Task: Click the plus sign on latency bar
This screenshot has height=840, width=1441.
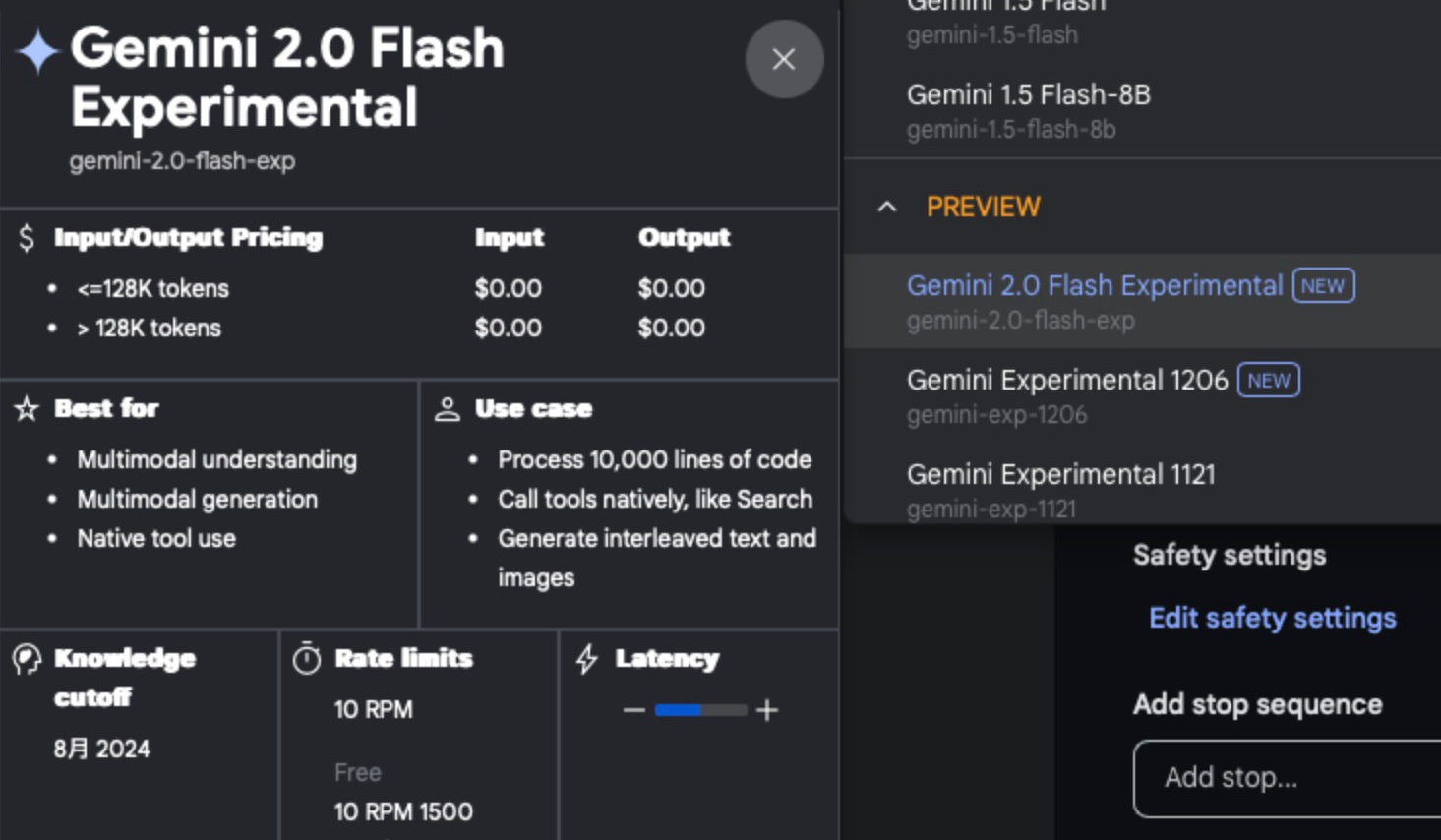Action: (x=767, y=710)
